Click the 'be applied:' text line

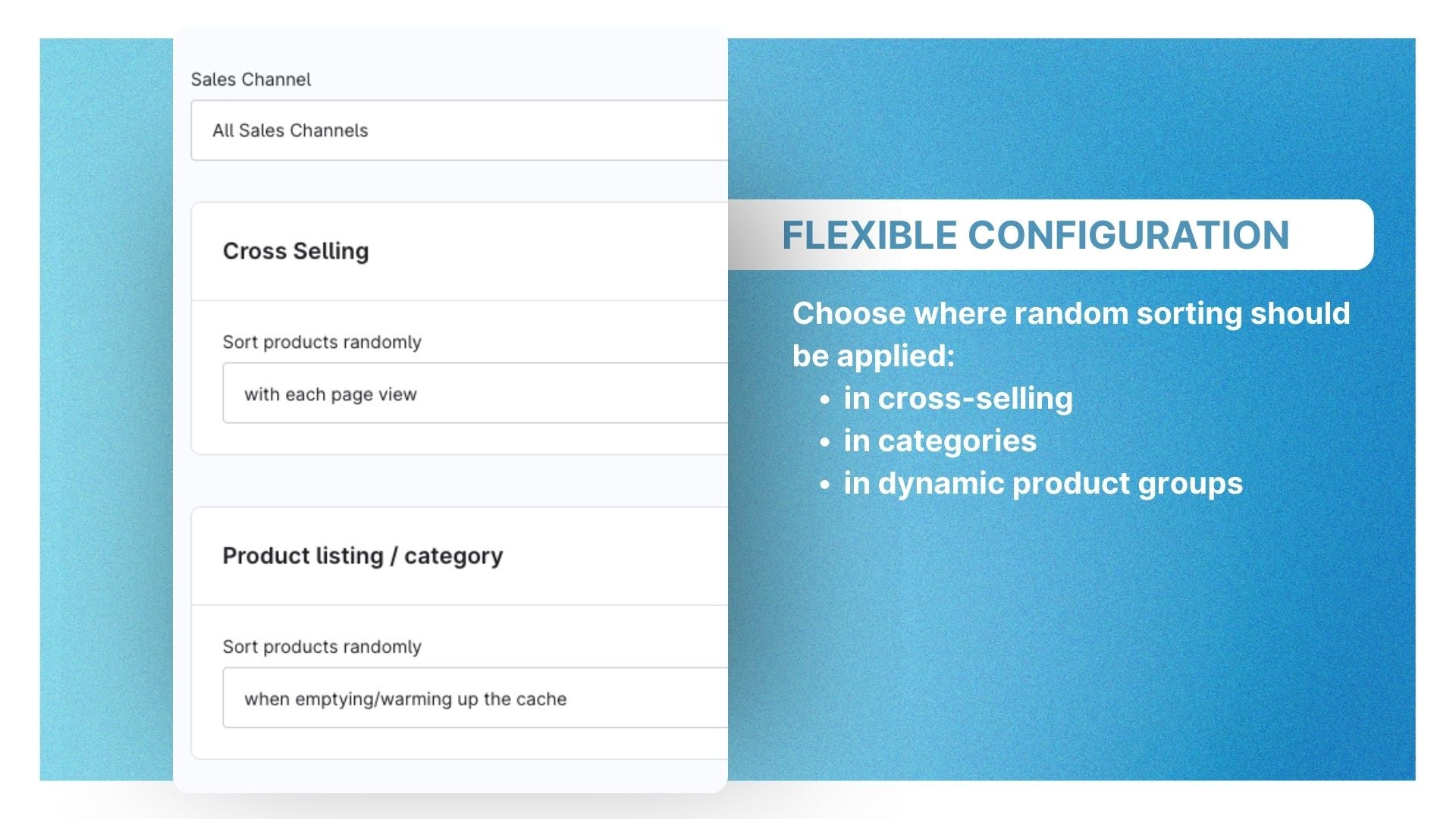pos(873,356)
